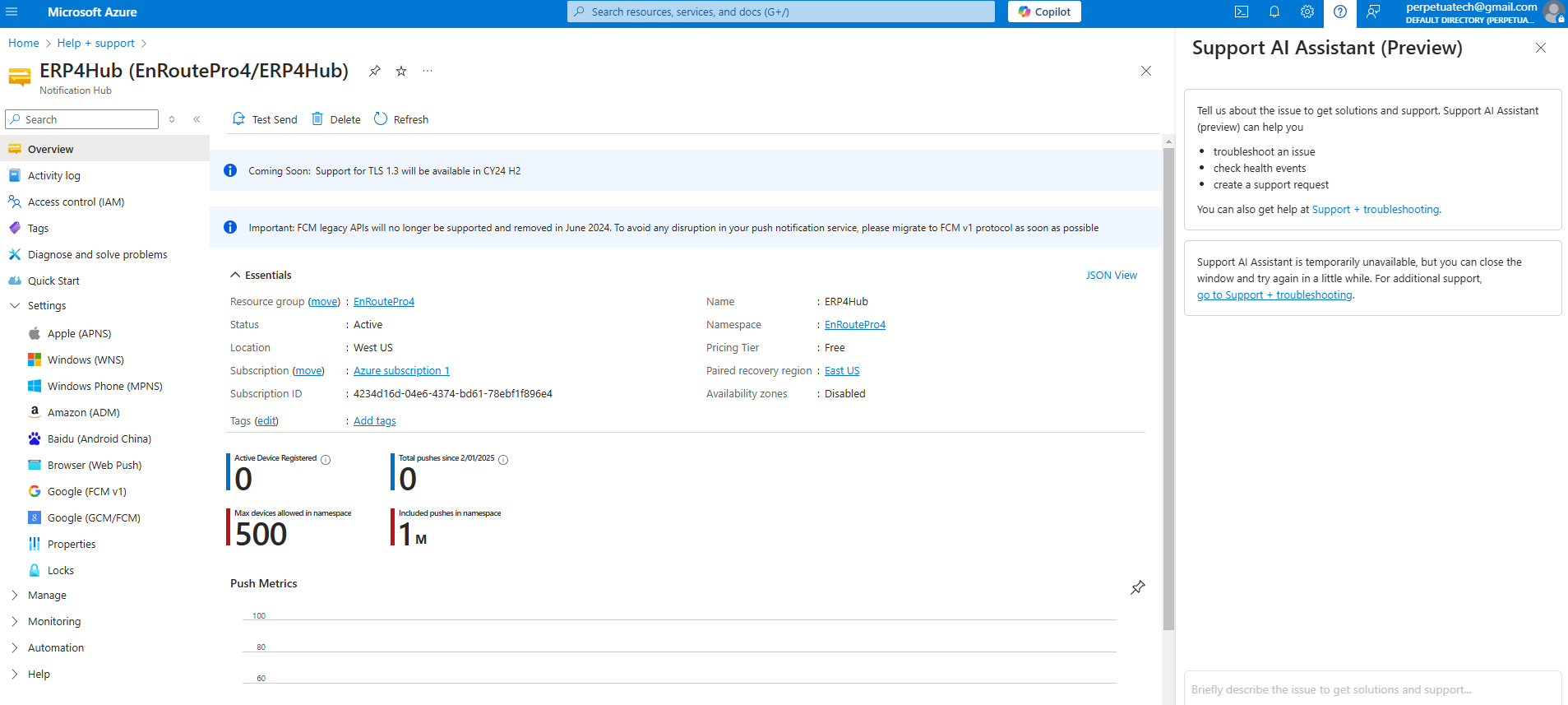This screenshot has height=705, width=1568.
Task: Close the Support AI Assistant panel
Action: point(1541,48)
